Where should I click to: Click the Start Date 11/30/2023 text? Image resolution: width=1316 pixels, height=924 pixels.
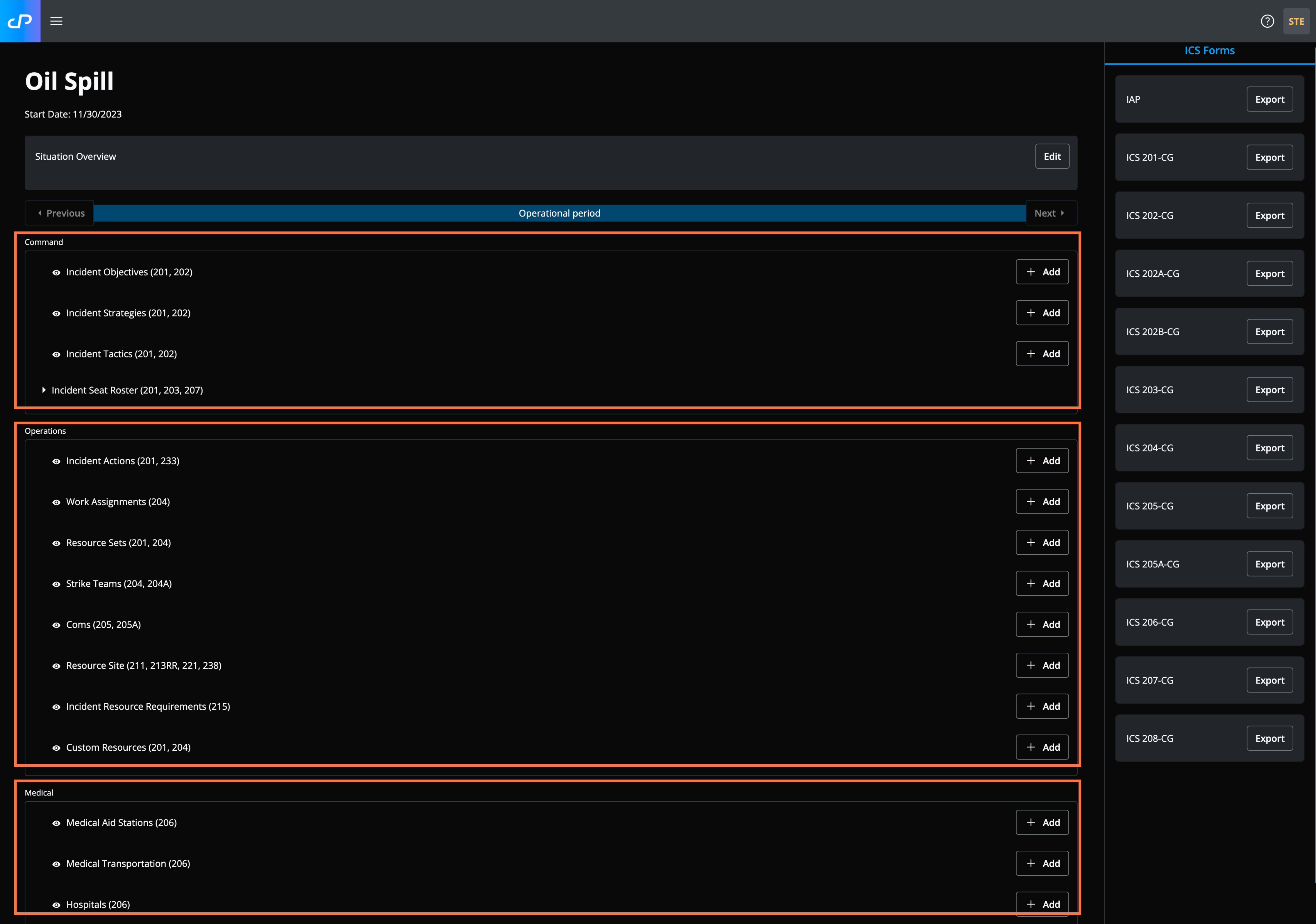click(x=73, y=114)
